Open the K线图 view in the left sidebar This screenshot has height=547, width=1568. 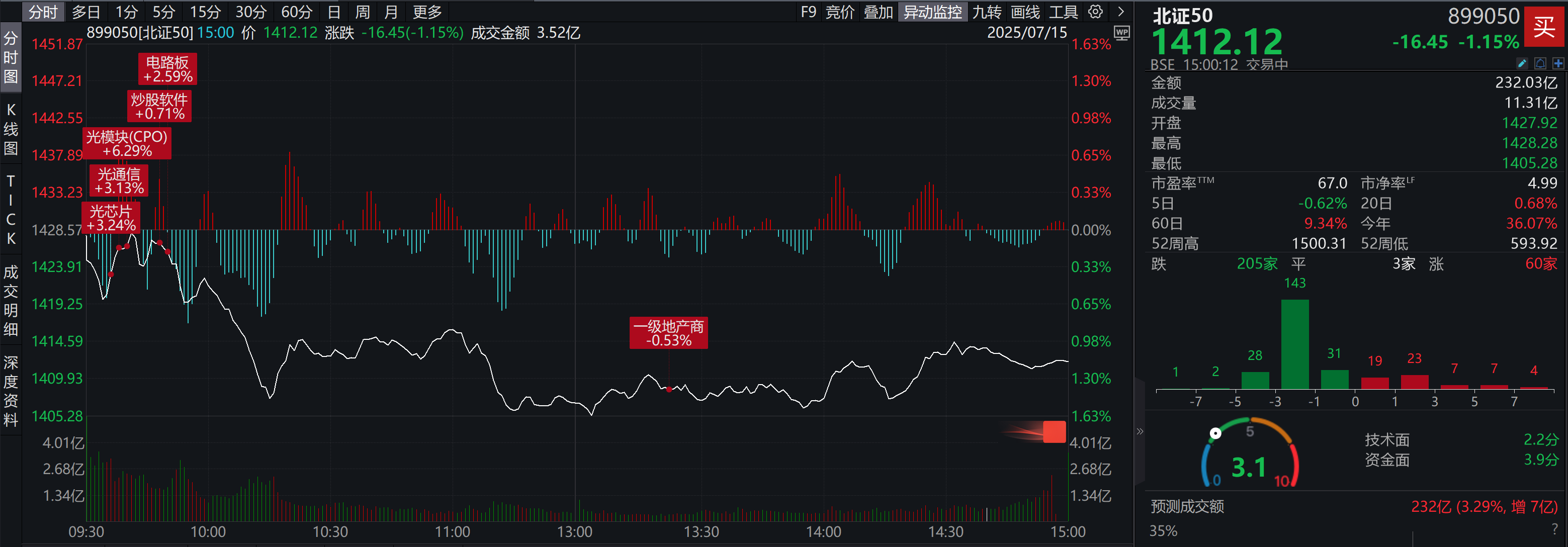click(x=11, y=129)
